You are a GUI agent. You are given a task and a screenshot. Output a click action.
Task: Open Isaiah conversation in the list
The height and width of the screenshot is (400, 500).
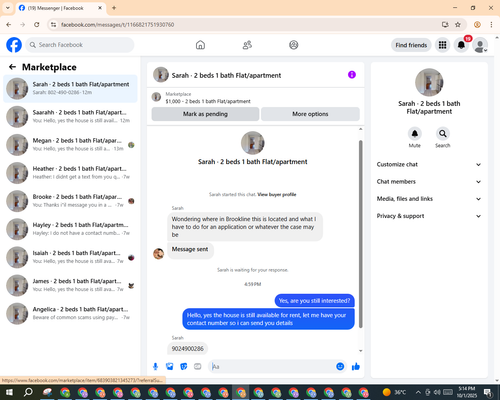tap(70, 257)
